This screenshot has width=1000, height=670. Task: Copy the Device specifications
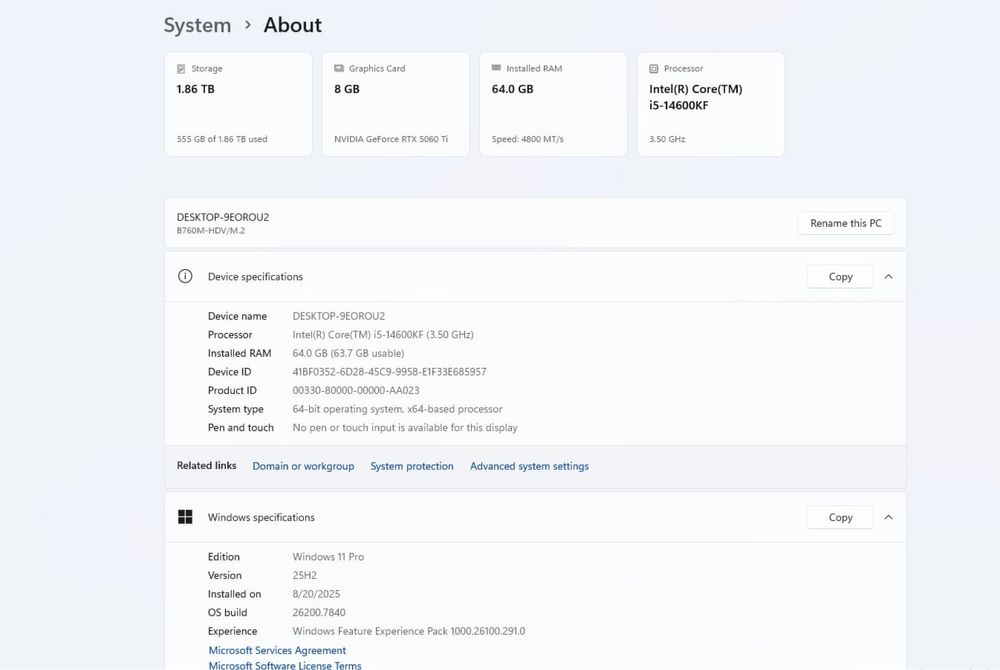(840, 277)
